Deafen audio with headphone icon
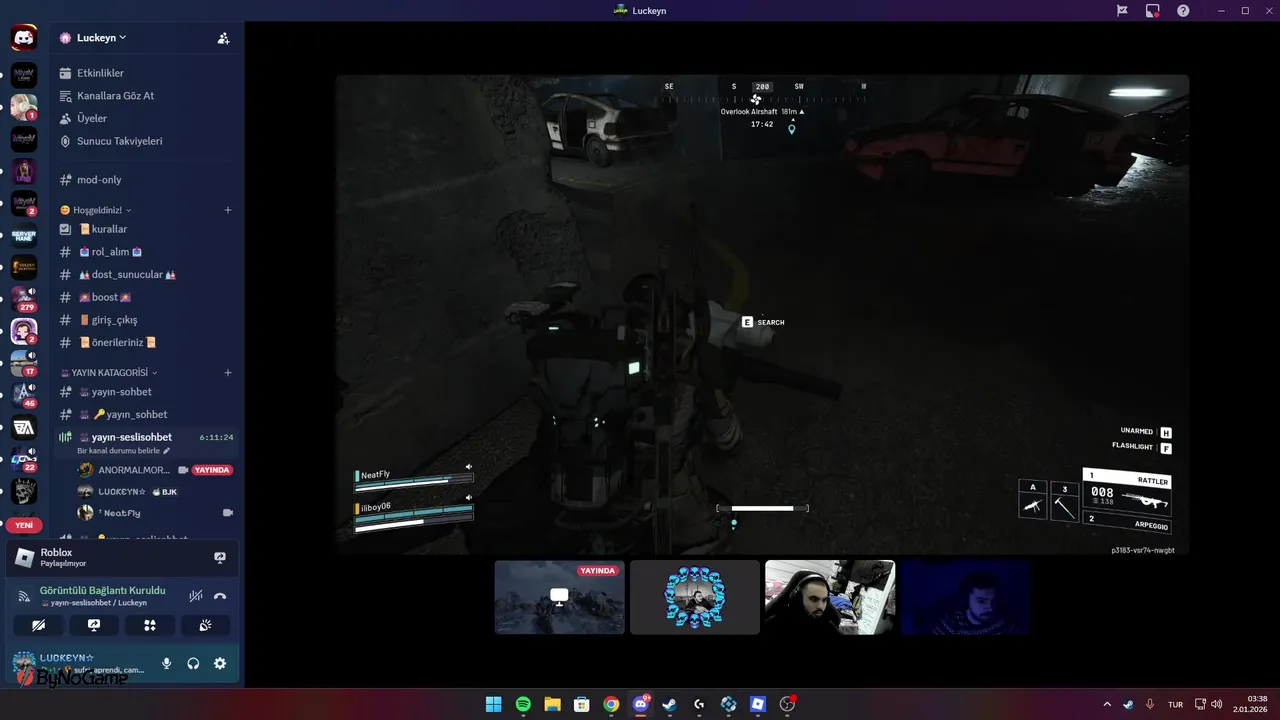1280x720 pixels. [x=193, y=663]
